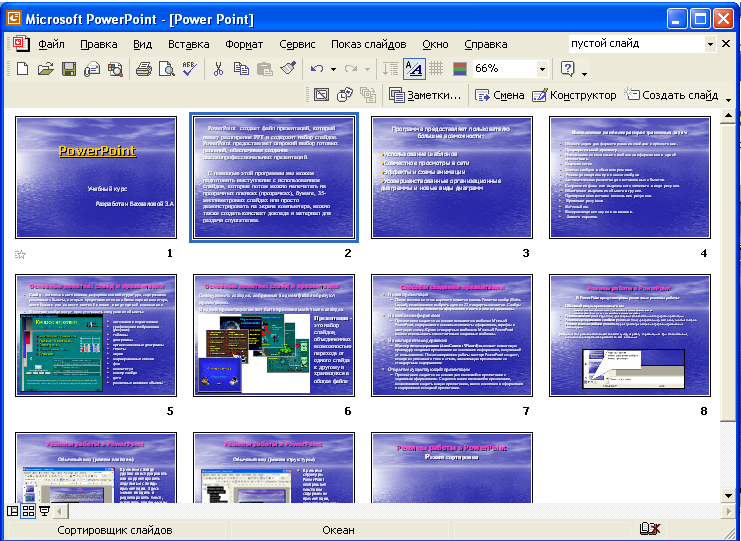Image resolution: width=741 pixels, height=541 pixels.
Task: Save the presentation with the floppy disk icon
Action: click(x=69, y=69)
